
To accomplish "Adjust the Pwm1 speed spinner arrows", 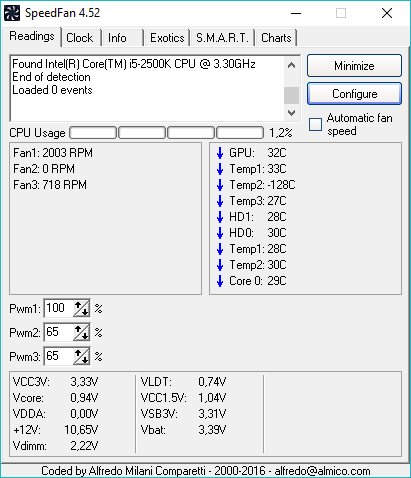I will (x=82, y=308).
